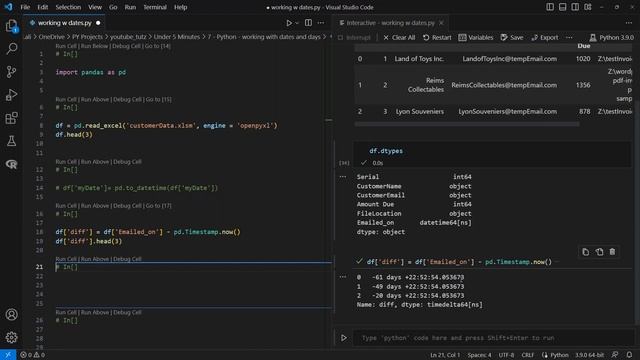The height and width of the screenshot is (360, 640).
Task: Open the Run menu
Action: pos(130,7)
